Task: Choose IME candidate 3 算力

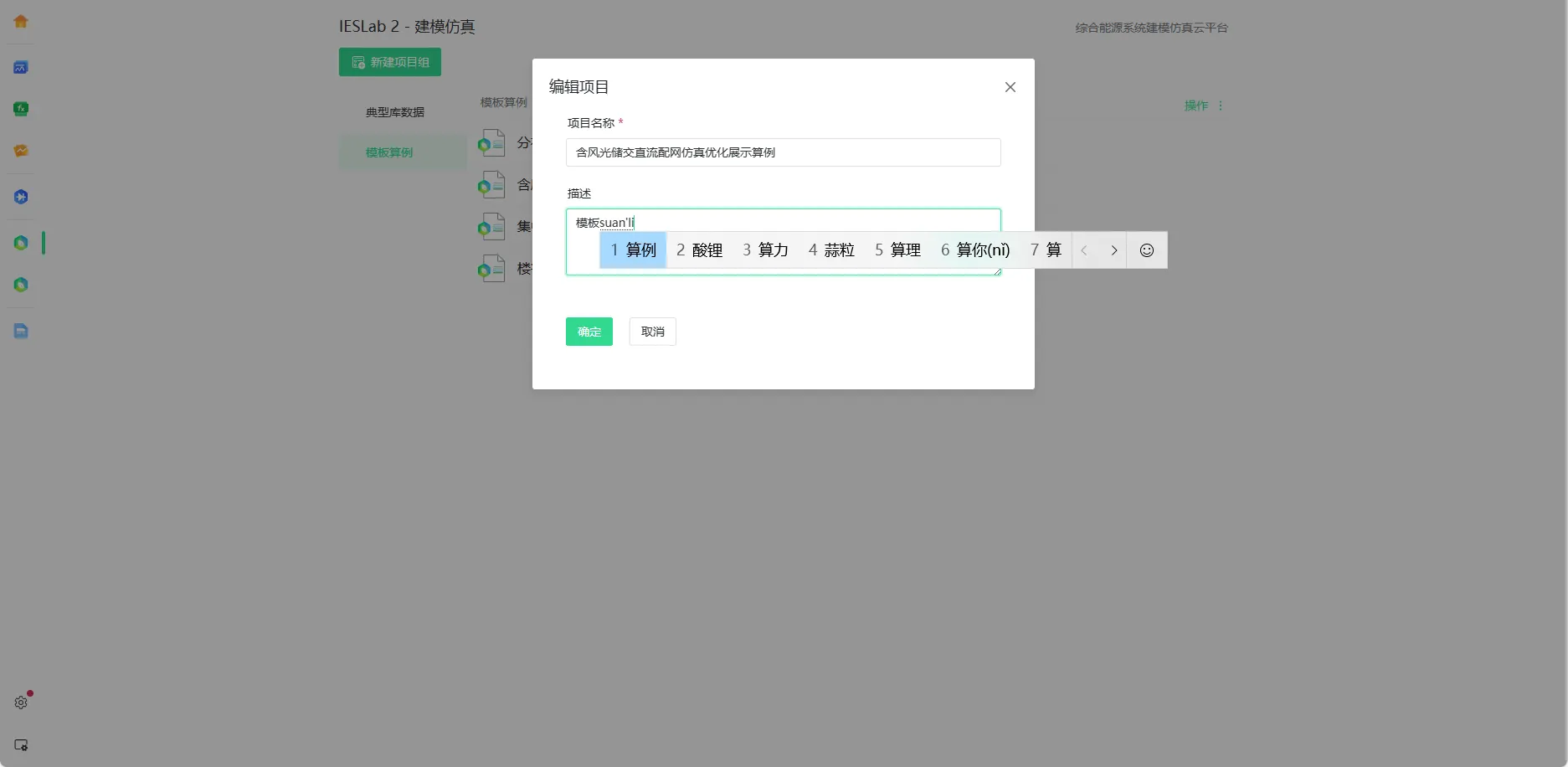Action: pos(765,250)
